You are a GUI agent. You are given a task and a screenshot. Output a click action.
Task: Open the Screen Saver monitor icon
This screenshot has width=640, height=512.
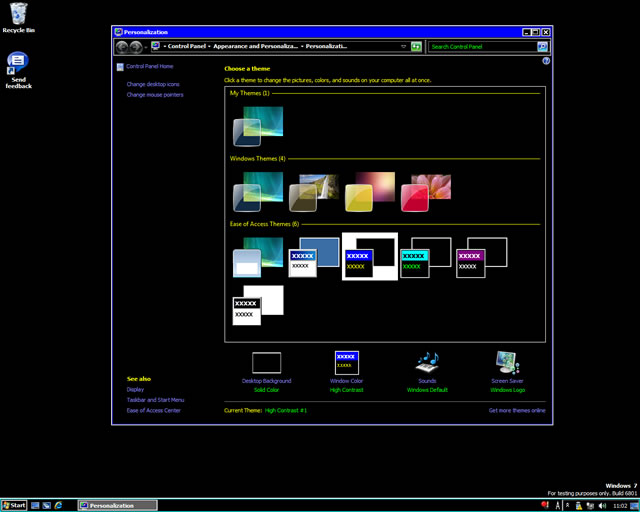[x=507, y=363]
